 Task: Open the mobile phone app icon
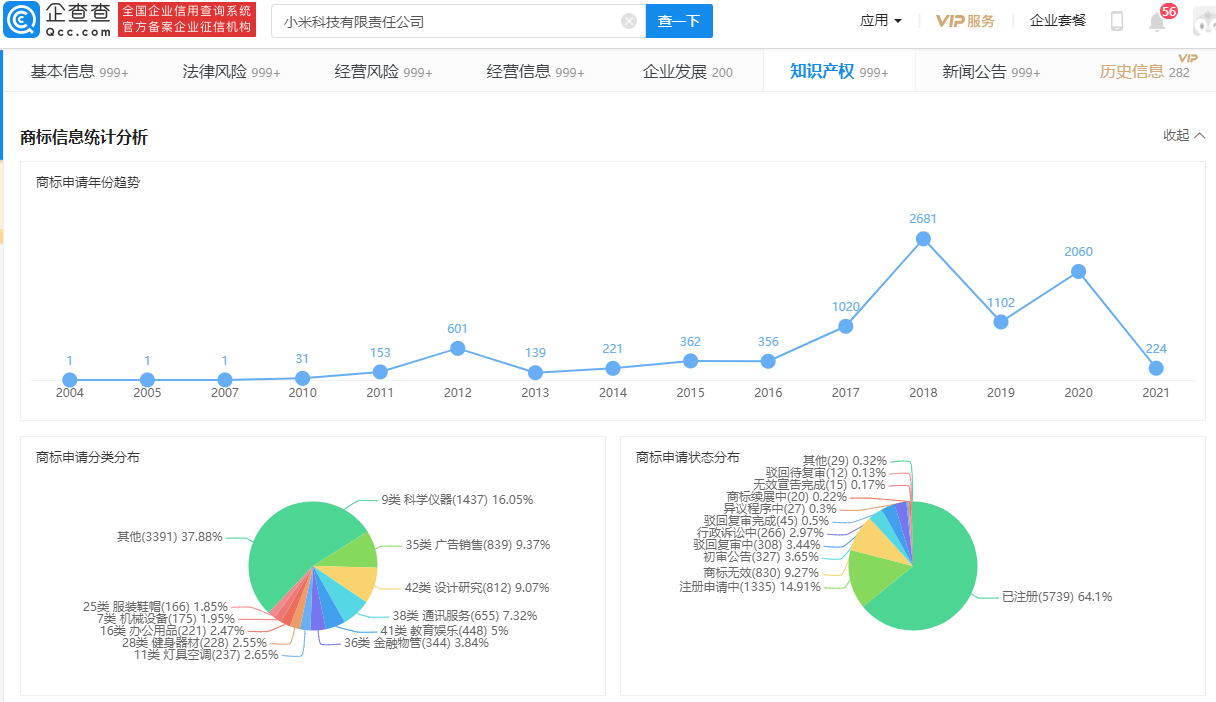tap(1117, 21)
